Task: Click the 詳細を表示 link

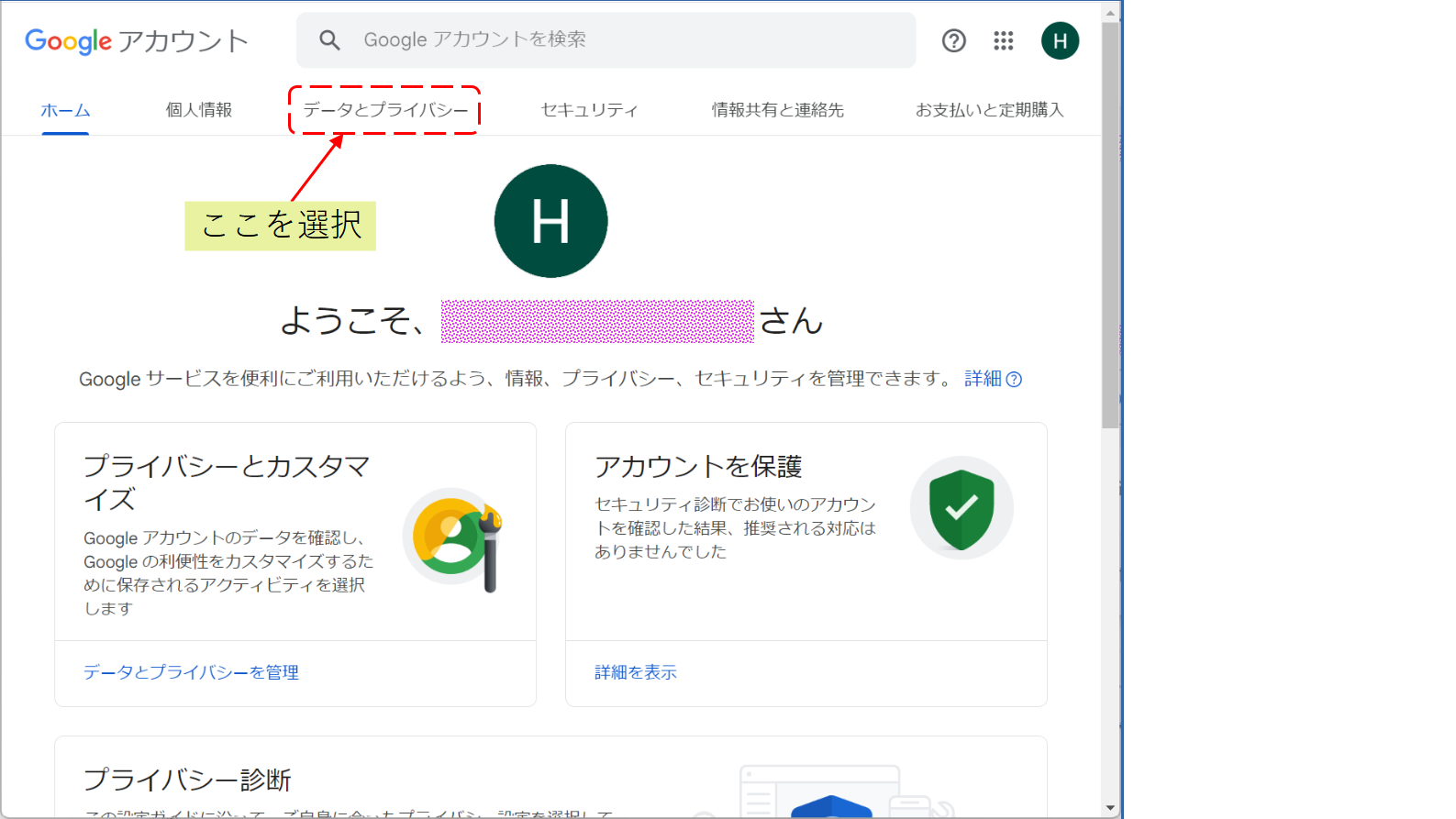Action: (x=636, y=672)
